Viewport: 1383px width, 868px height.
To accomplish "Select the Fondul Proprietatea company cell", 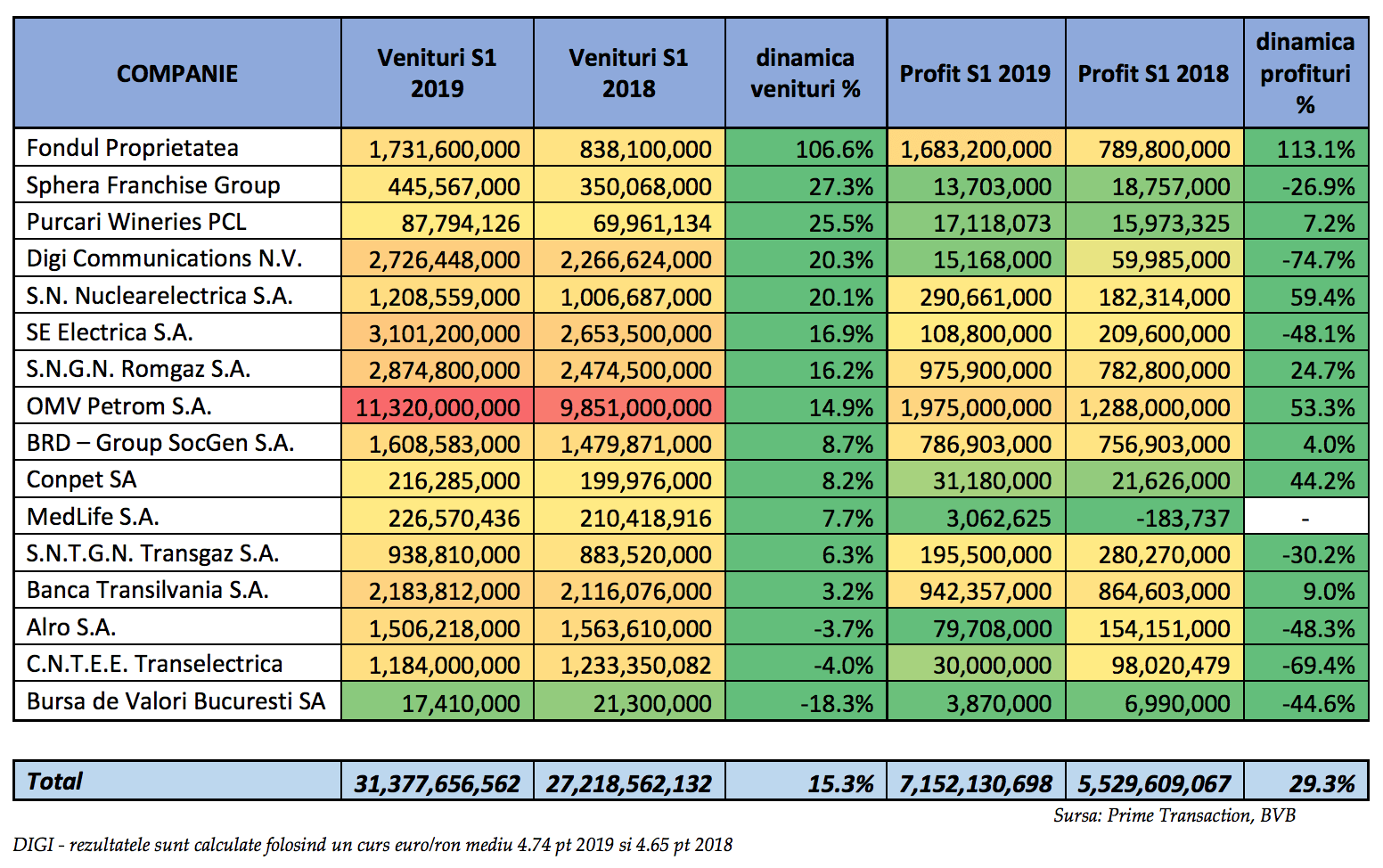I will tap(177, 147).
